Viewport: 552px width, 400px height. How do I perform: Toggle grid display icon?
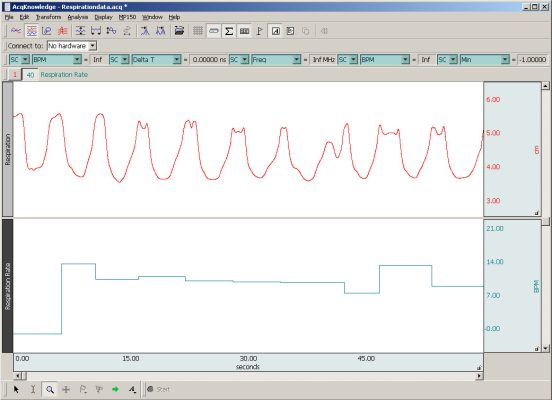click(198, 31)
